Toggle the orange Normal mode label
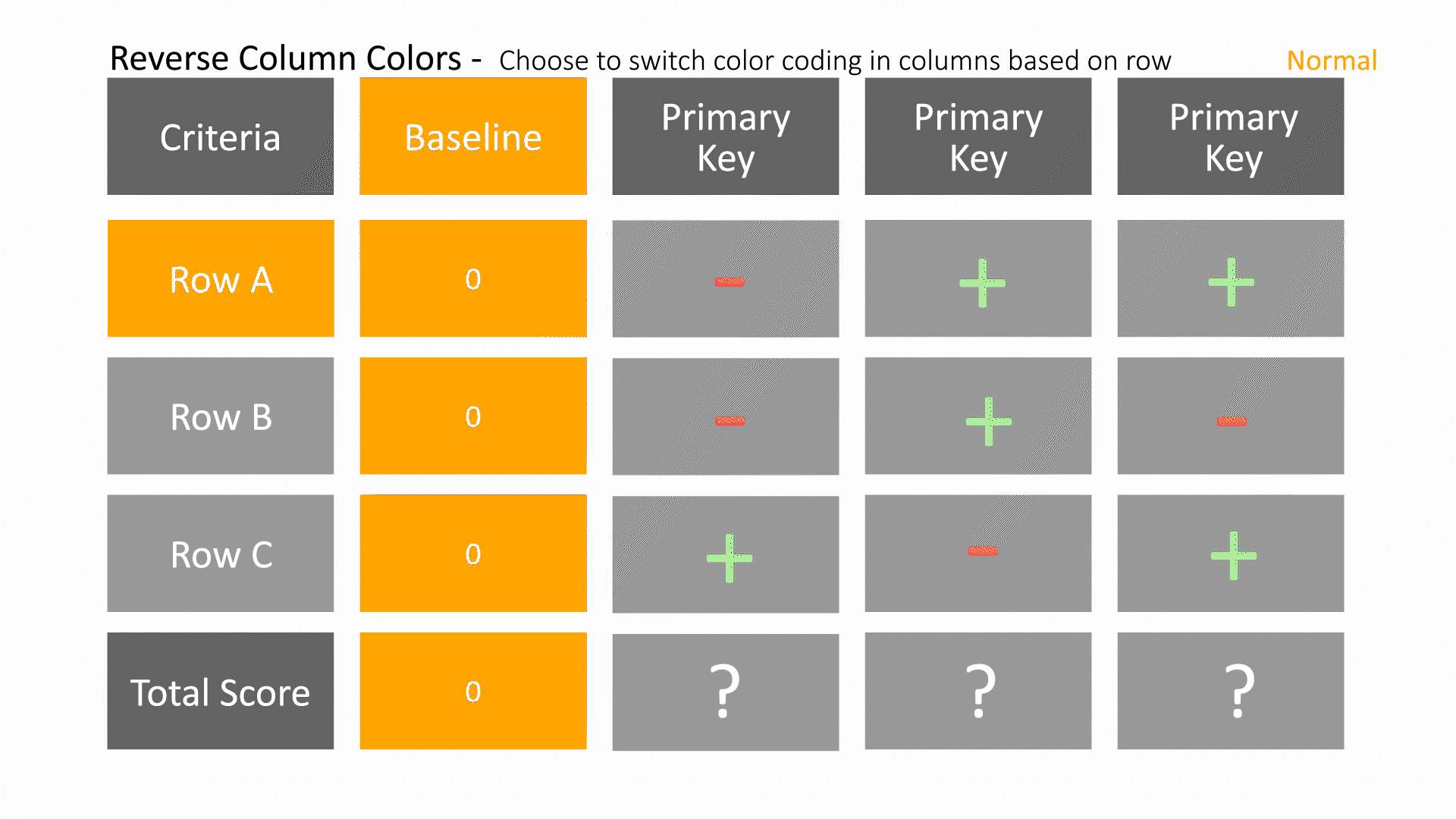This screenshot has height=819, width=1456. (x=1332, y=60)
